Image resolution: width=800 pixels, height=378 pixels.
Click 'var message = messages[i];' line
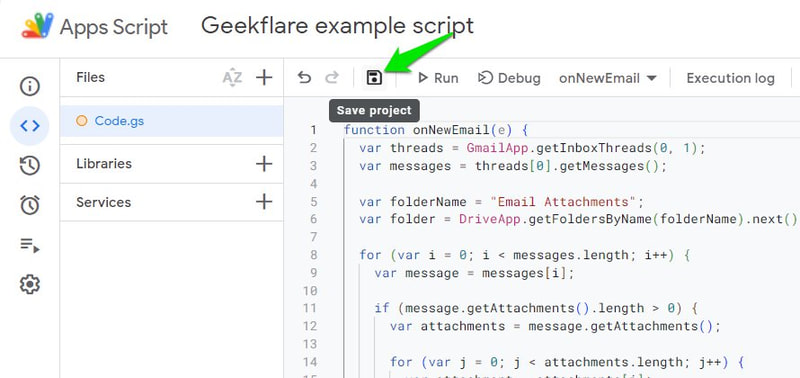pos(474,273)
